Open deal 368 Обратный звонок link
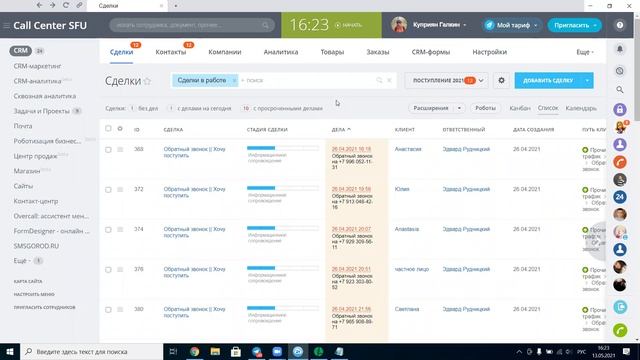Screen dimensions: 640x360 pos(194,152)
